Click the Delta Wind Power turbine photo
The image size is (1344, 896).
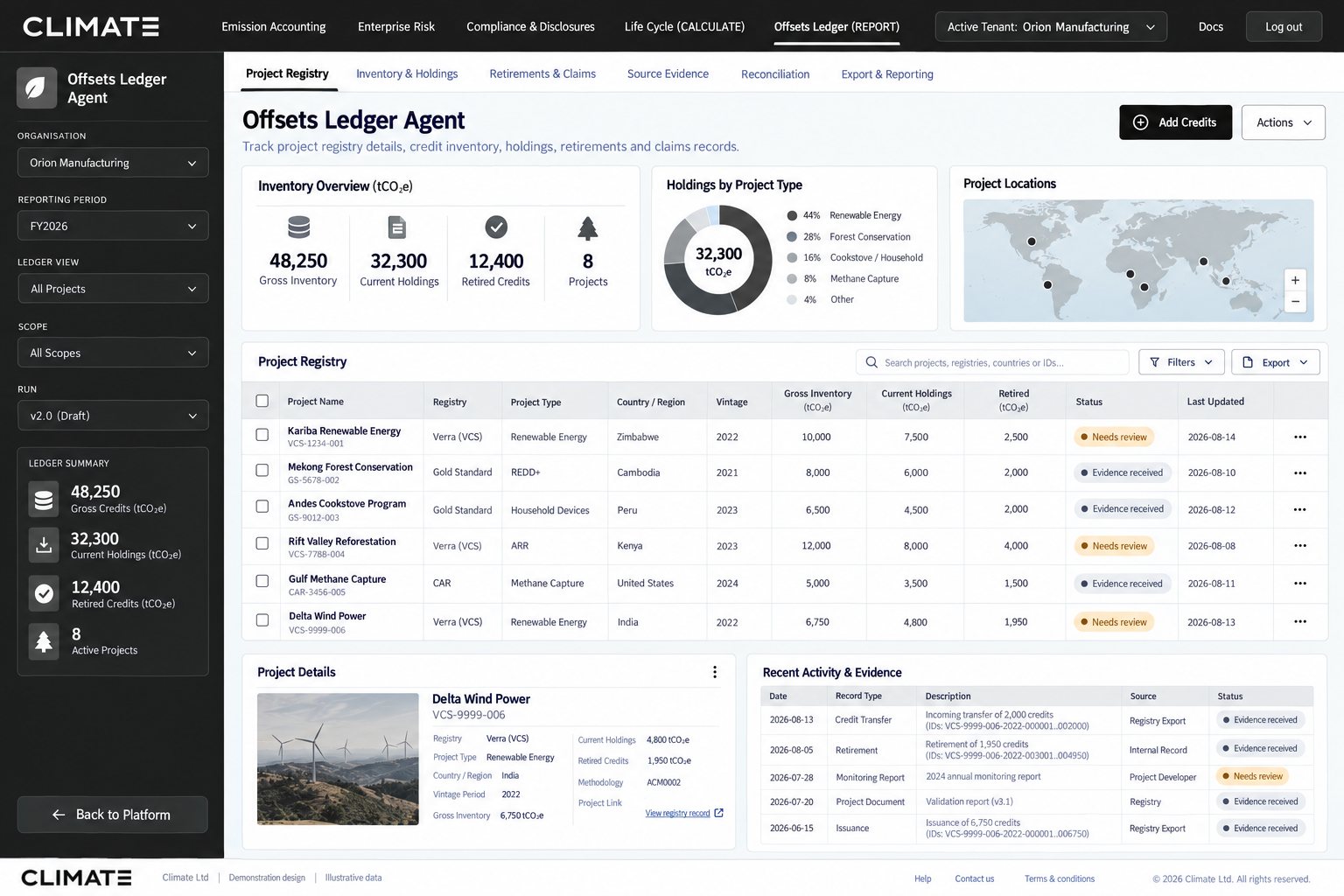pos(338,759)
